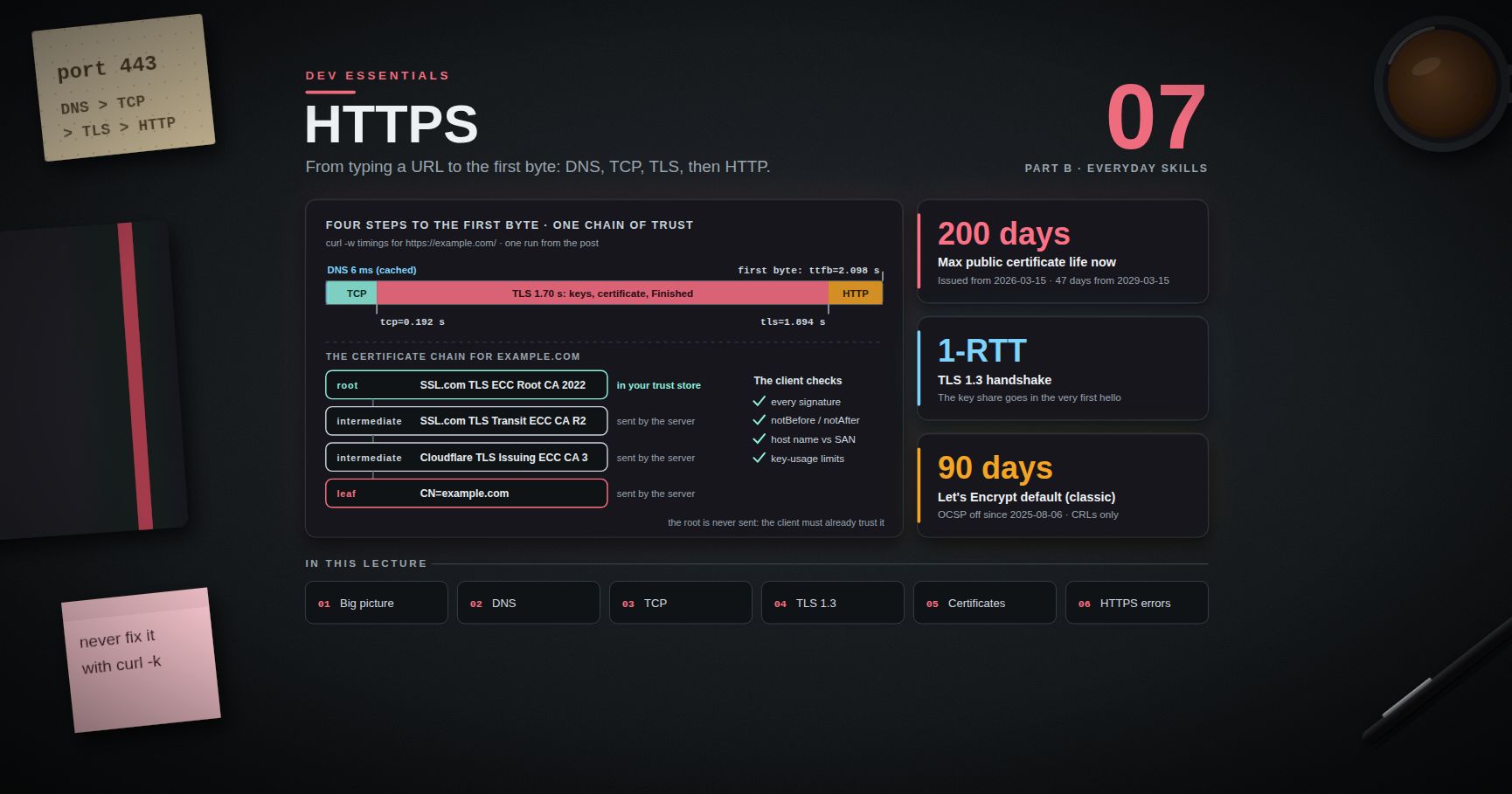The width and height of the screenshot is (1512, 794).
Task: Open the 01 Big picture lecture card
Action: tap(377, 603)
